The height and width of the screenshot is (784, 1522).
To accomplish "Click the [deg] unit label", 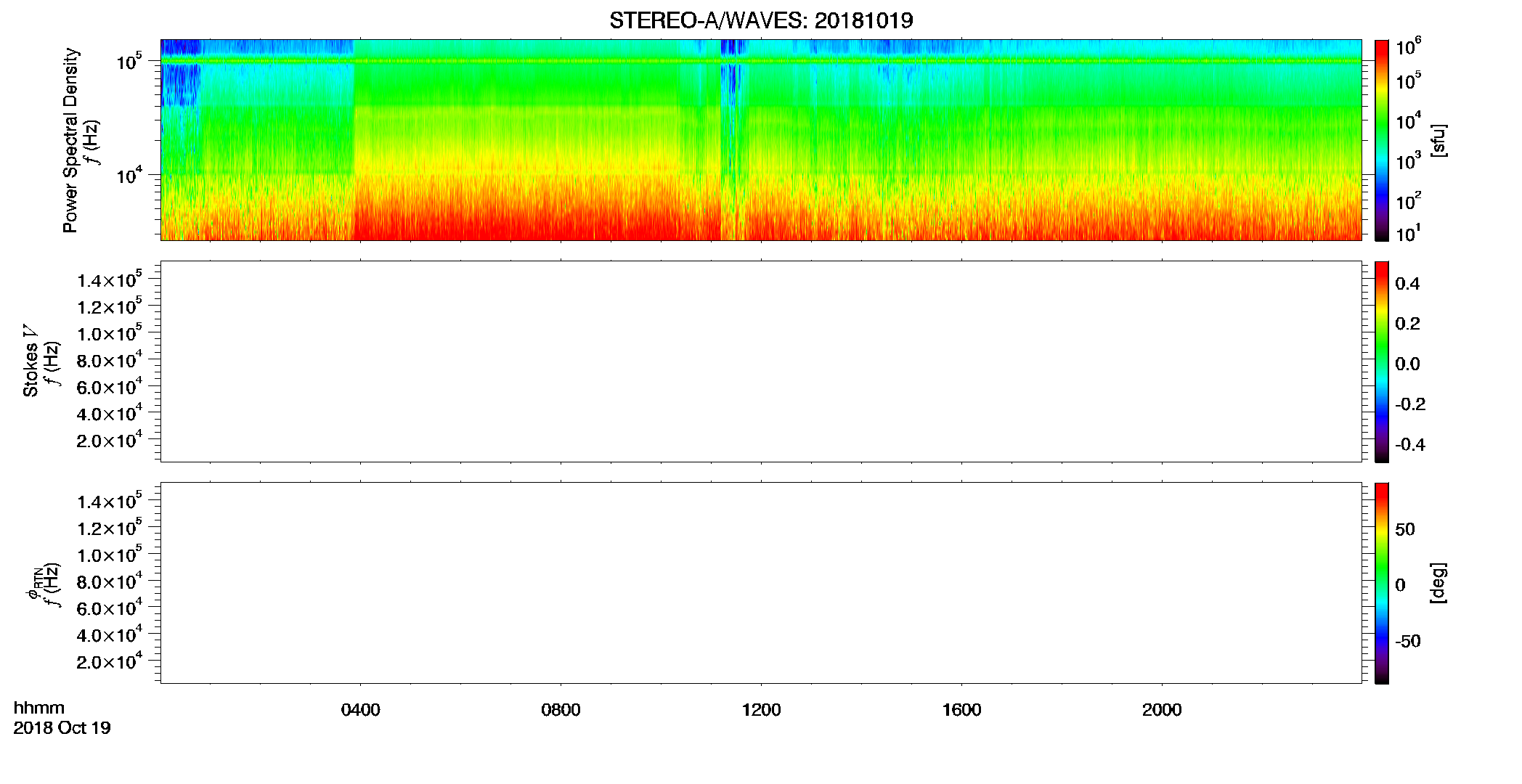I will tap(1438, 583).
